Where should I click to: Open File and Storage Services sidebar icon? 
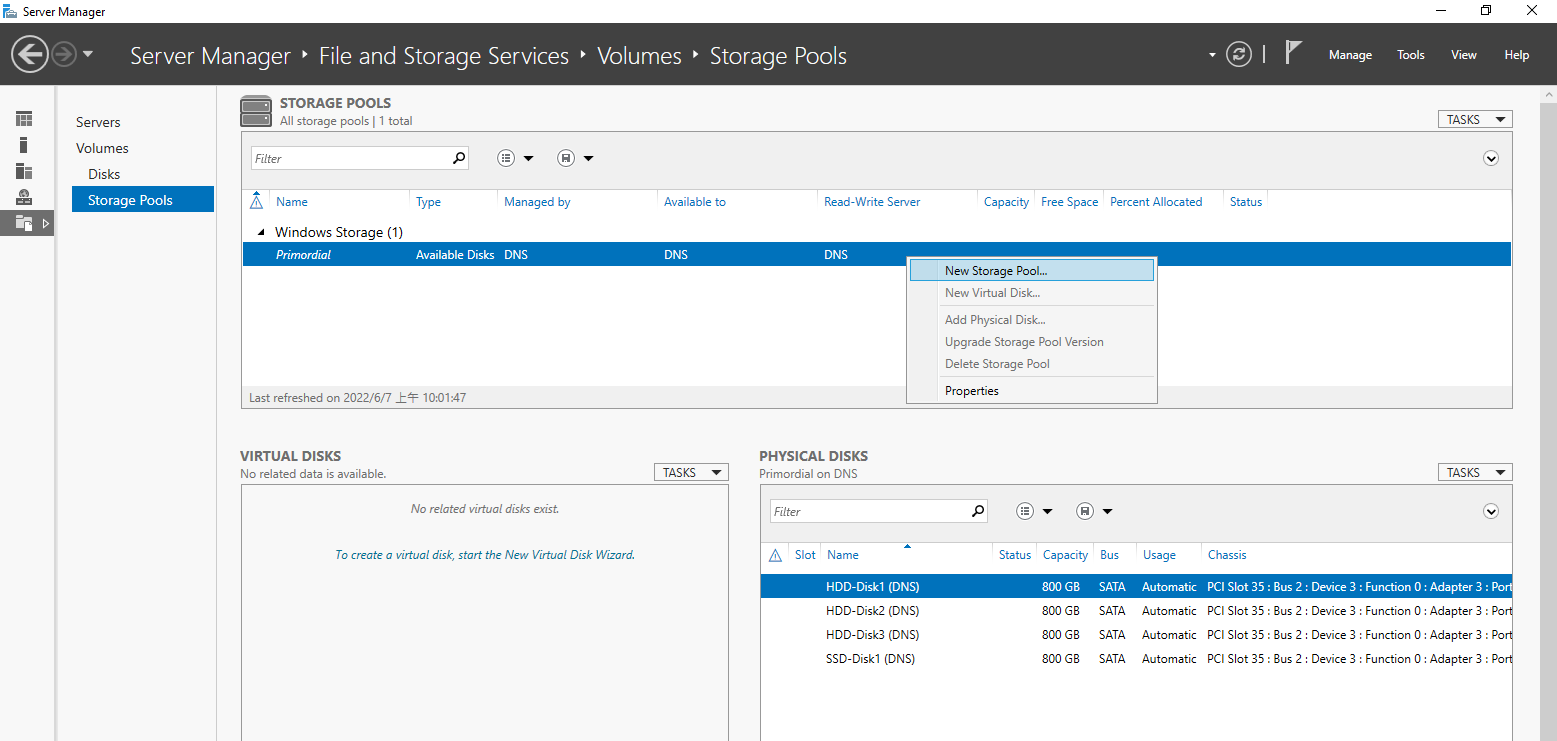coord(24,223)
